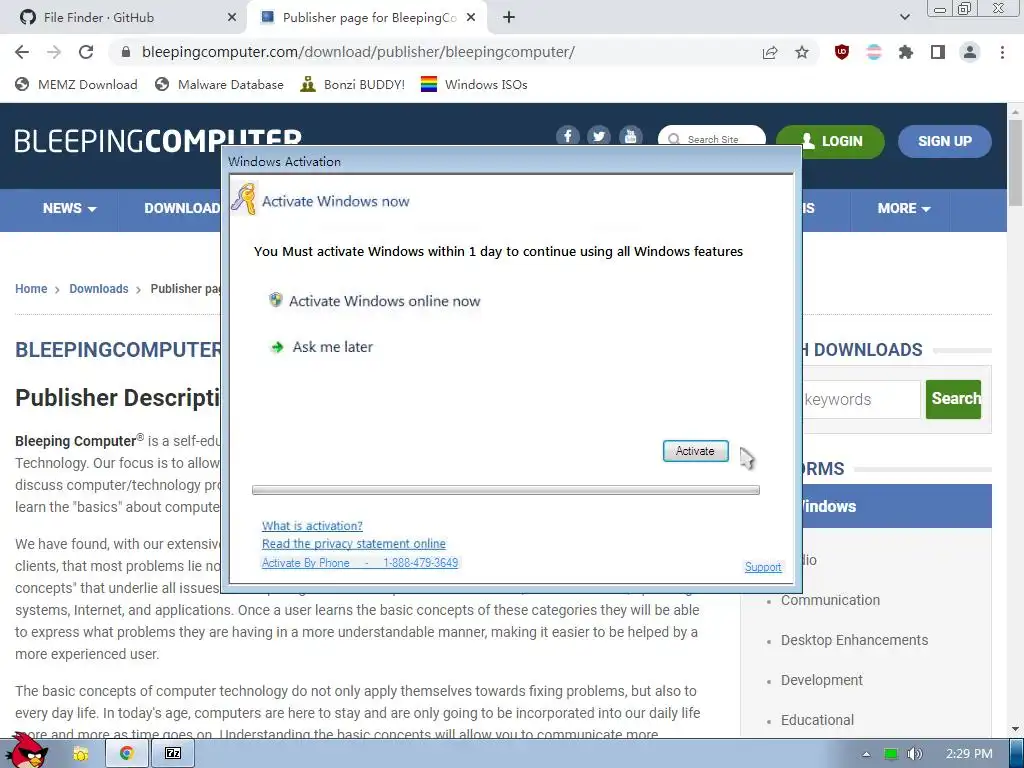1024x768 pixels.
Task: Open the Desktop Enhancements category
Action: point(854,640)
